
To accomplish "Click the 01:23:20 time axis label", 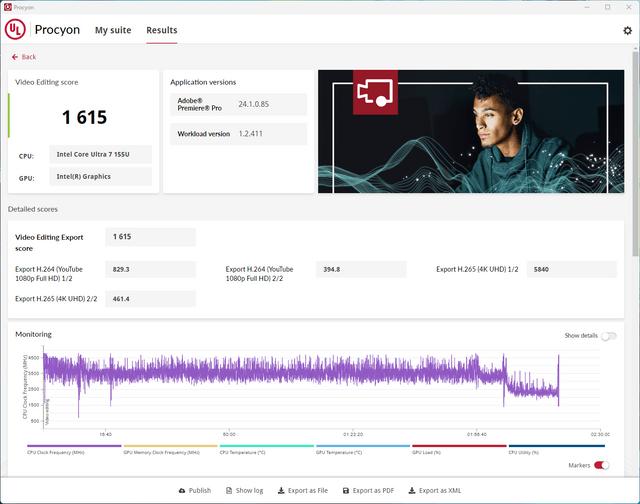I will 353,434.
